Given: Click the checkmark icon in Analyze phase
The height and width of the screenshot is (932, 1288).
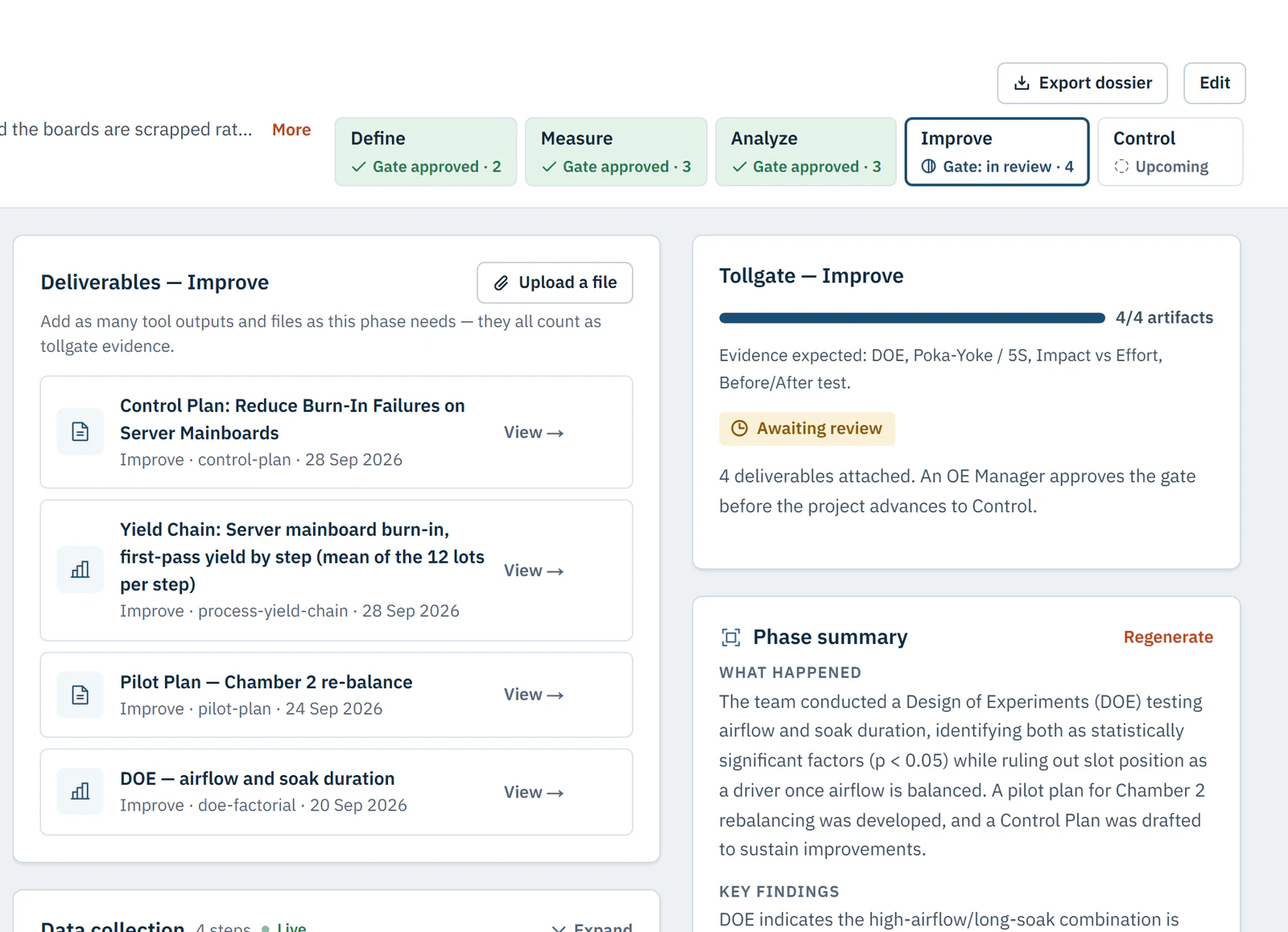Looking at the screenshot, I should click(739, 167).
